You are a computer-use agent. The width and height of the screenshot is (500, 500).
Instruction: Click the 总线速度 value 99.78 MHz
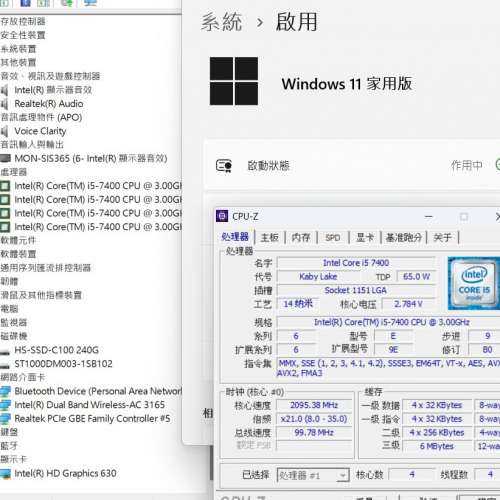(314, 433)
